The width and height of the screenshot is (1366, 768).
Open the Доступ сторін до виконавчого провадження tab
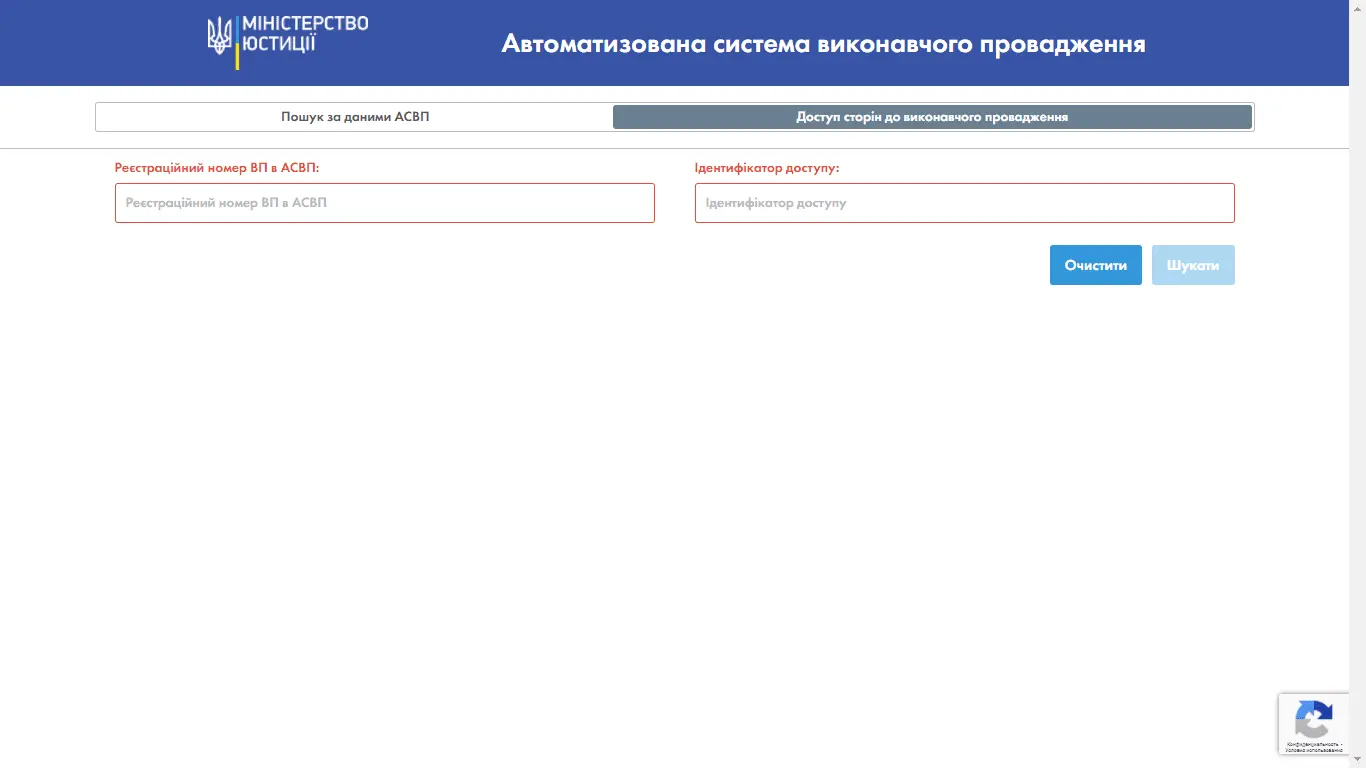(x=932, y=116)
